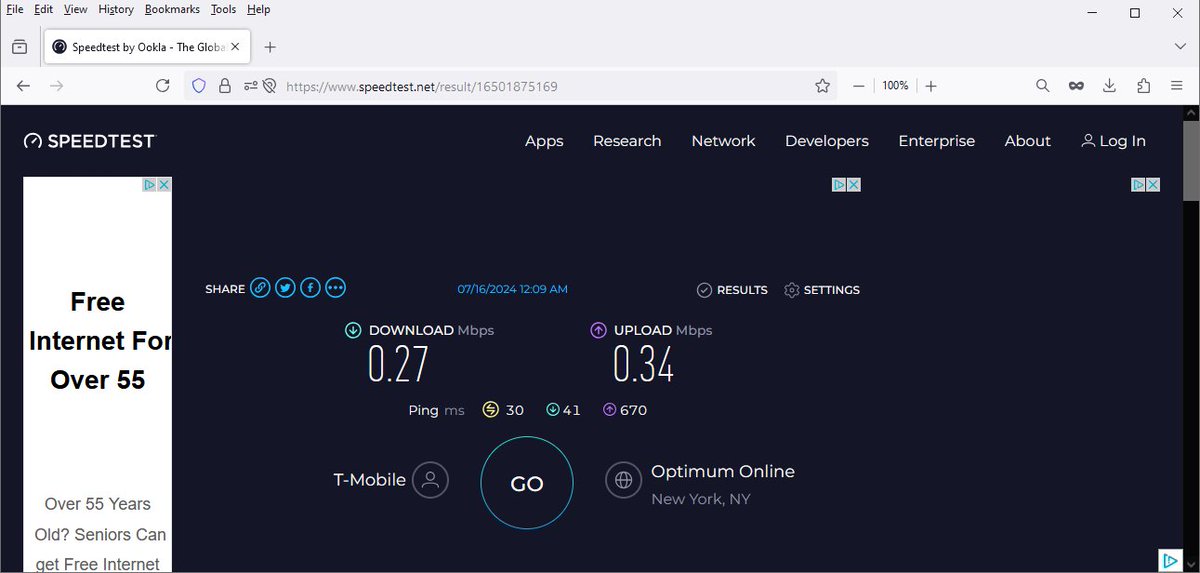Click the globe server icon
This screenshot has width=1200, height=573.
(623, 480)
